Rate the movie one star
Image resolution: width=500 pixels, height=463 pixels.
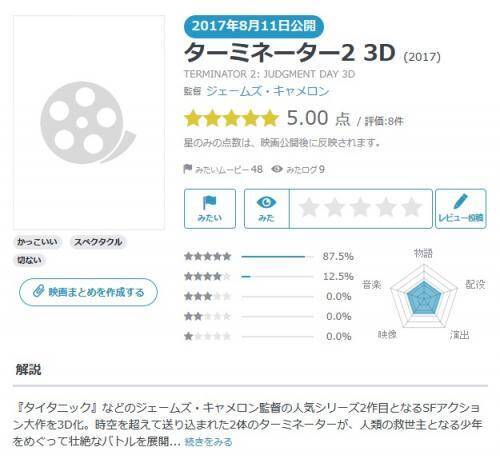309,207
